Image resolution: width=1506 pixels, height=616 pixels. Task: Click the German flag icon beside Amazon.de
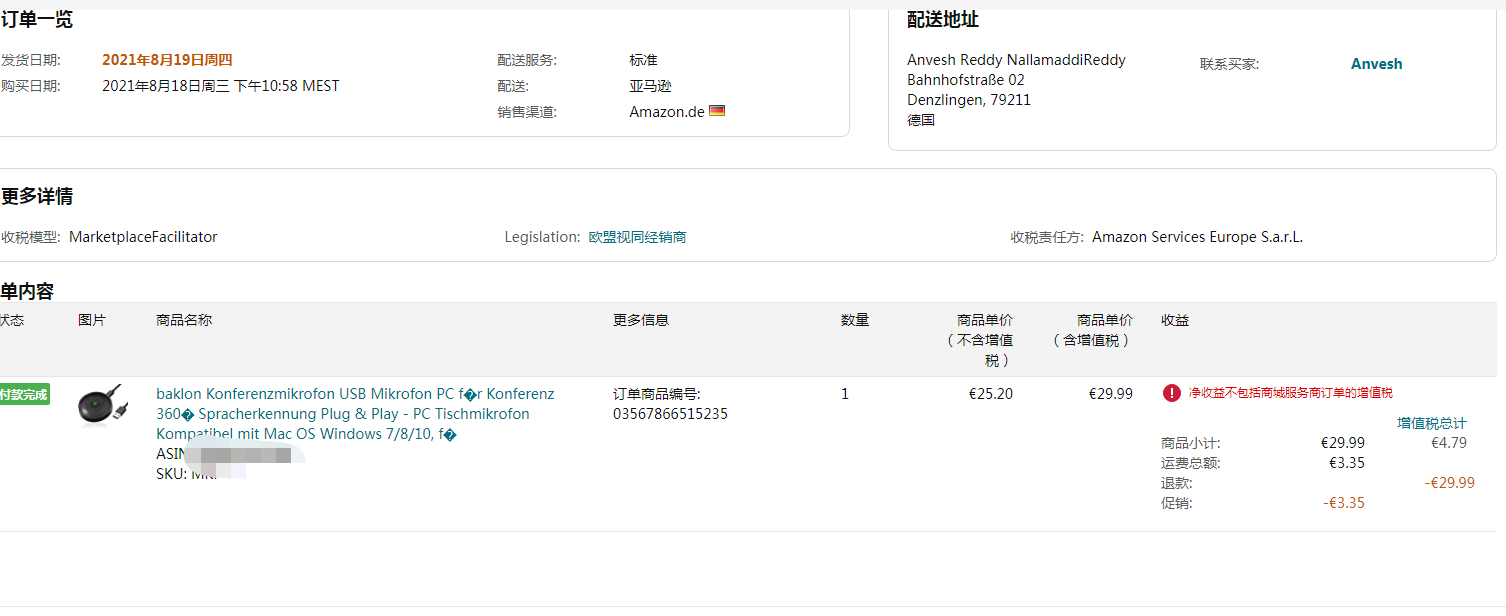point(717,111)
